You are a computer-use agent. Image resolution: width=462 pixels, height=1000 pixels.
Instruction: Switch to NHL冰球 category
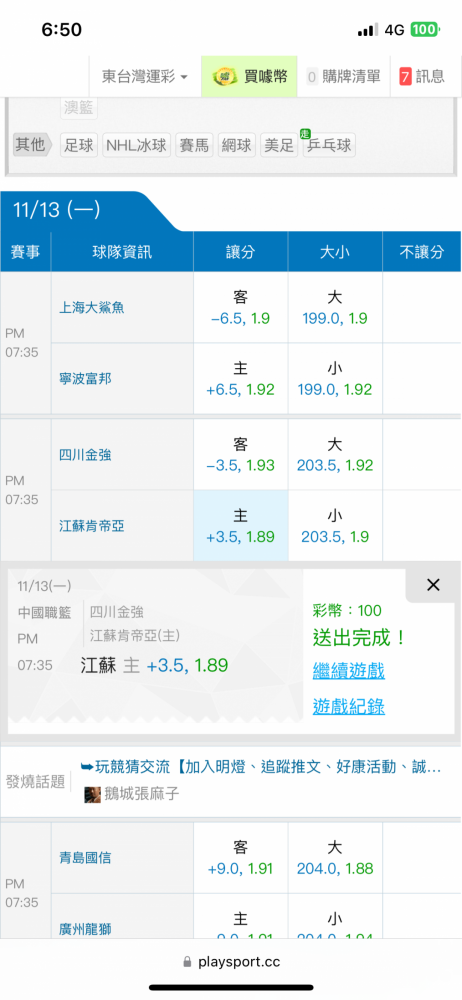136,145
